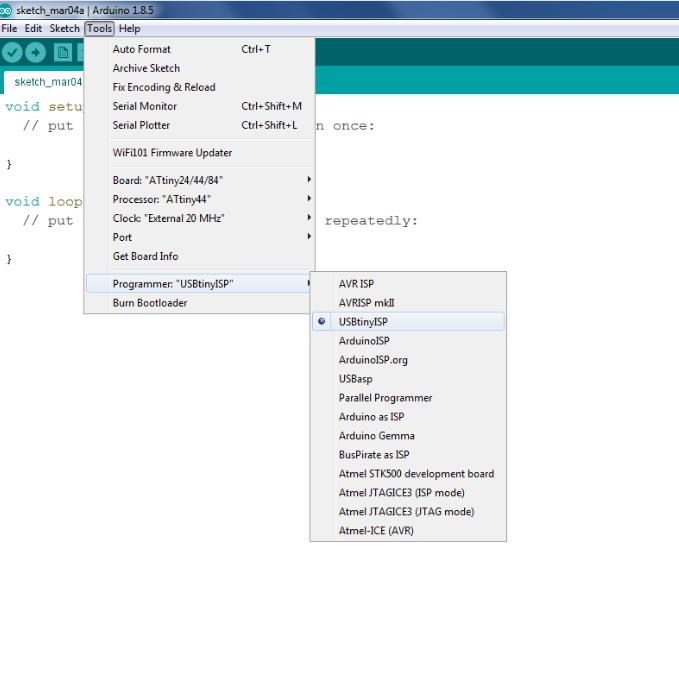679x677 pixels.
Task: Launch WiFi101 Firmware Updater
Action: tap(200, 153)
